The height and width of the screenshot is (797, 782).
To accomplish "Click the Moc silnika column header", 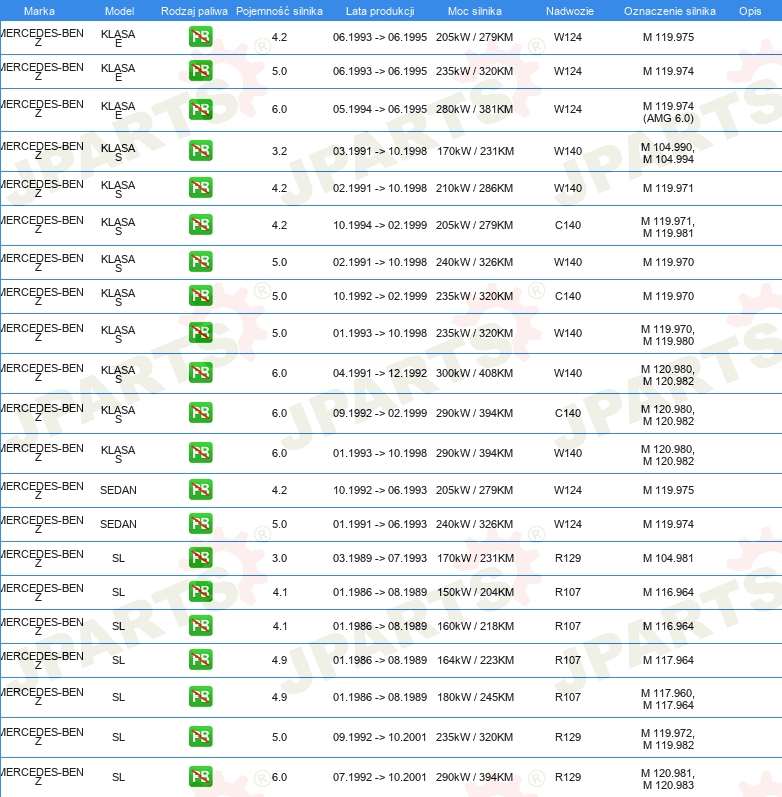I will [474, 11].
